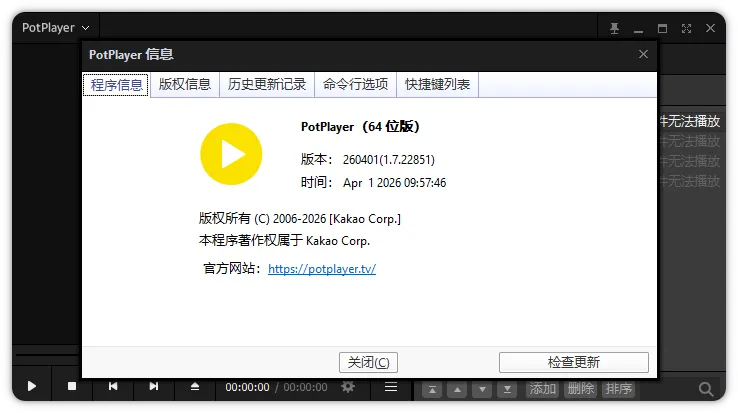Screen dimensions: 738x413
Task: Skip to the next file
Action: pyautogui.click(x=154, y=387)
